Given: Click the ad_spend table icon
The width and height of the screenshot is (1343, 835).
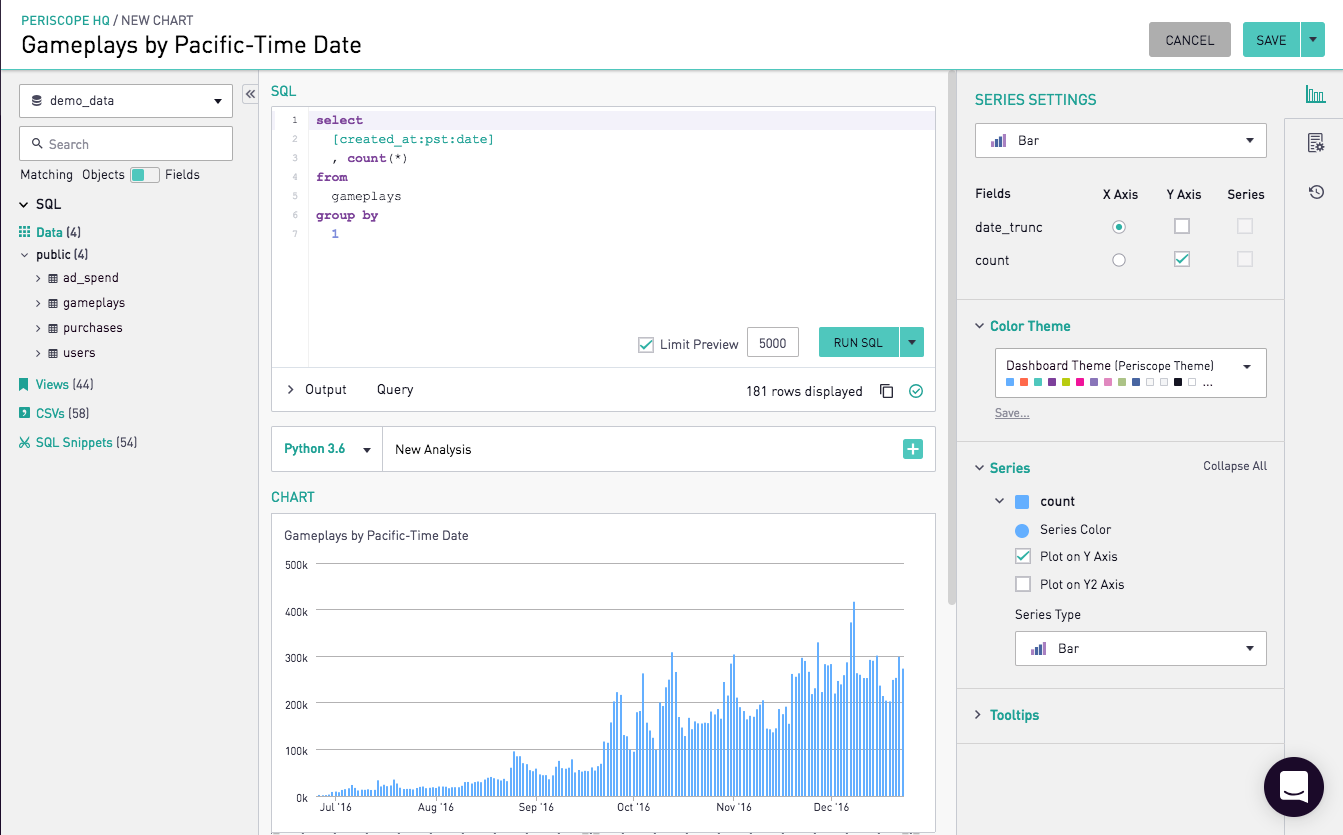Looking at the screenshot, I should [53, 278].
